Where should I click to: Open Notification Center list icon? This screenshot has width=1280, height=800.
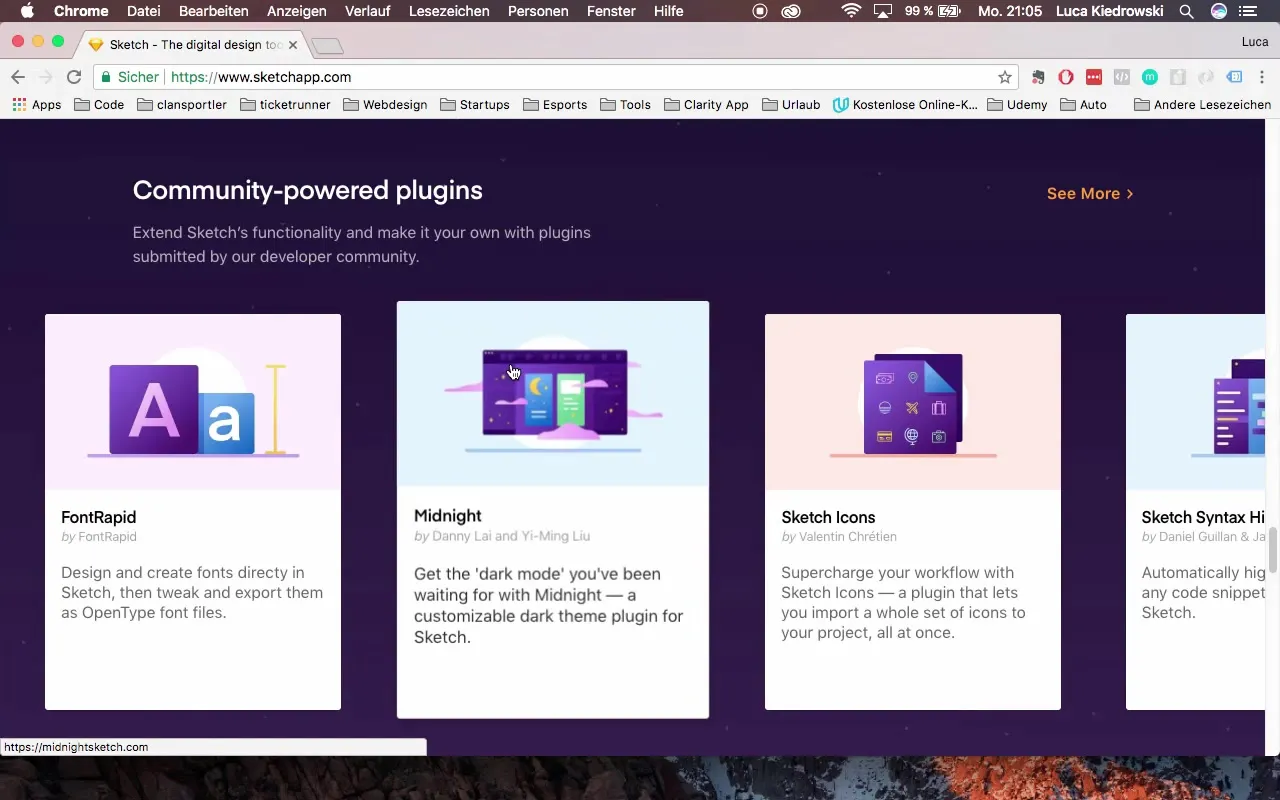pos(1249,11)
